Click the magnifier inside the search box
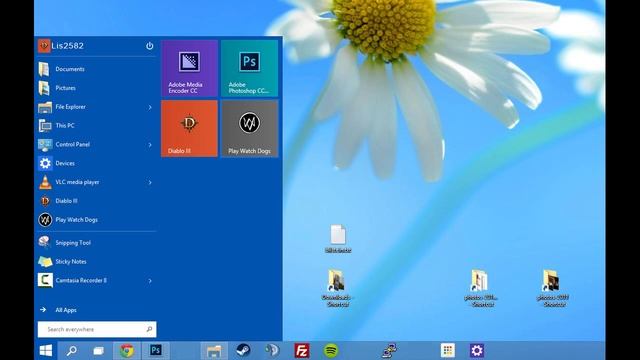 coord(149,329)
